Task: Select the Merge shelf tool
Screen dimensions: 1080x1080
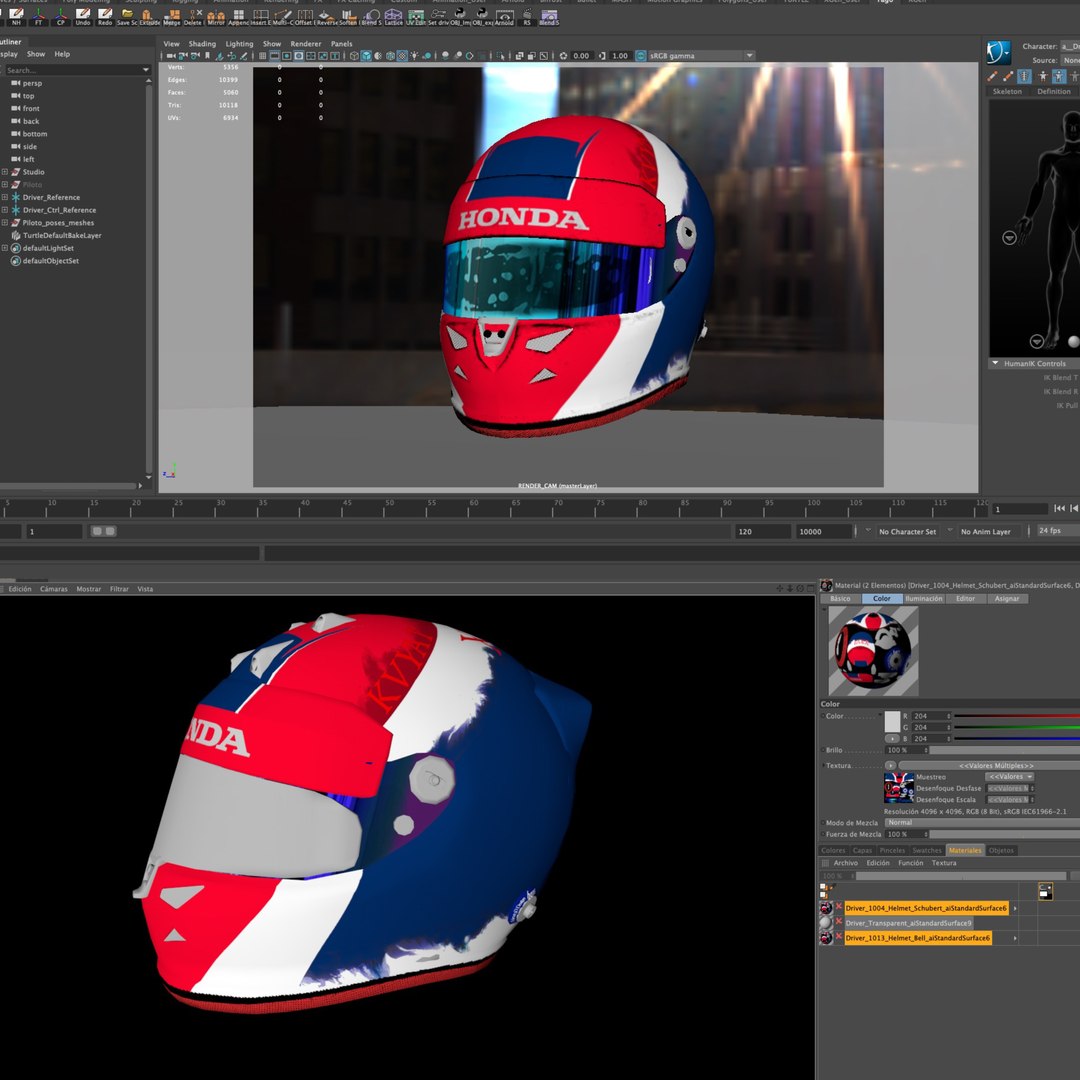Action: [x=172, y=17]
